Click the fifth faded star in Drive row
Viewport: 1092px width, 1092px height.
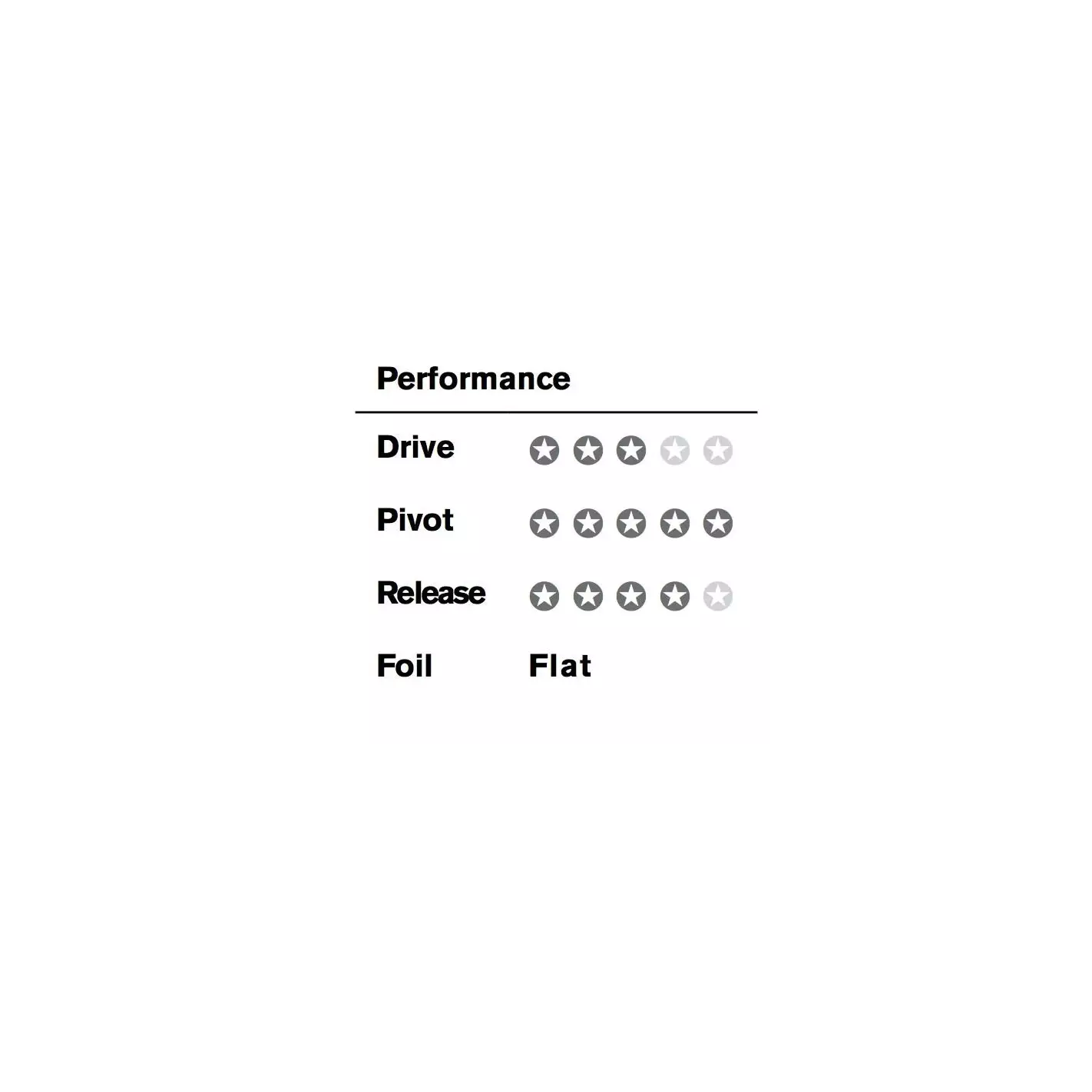coord(718,450)
